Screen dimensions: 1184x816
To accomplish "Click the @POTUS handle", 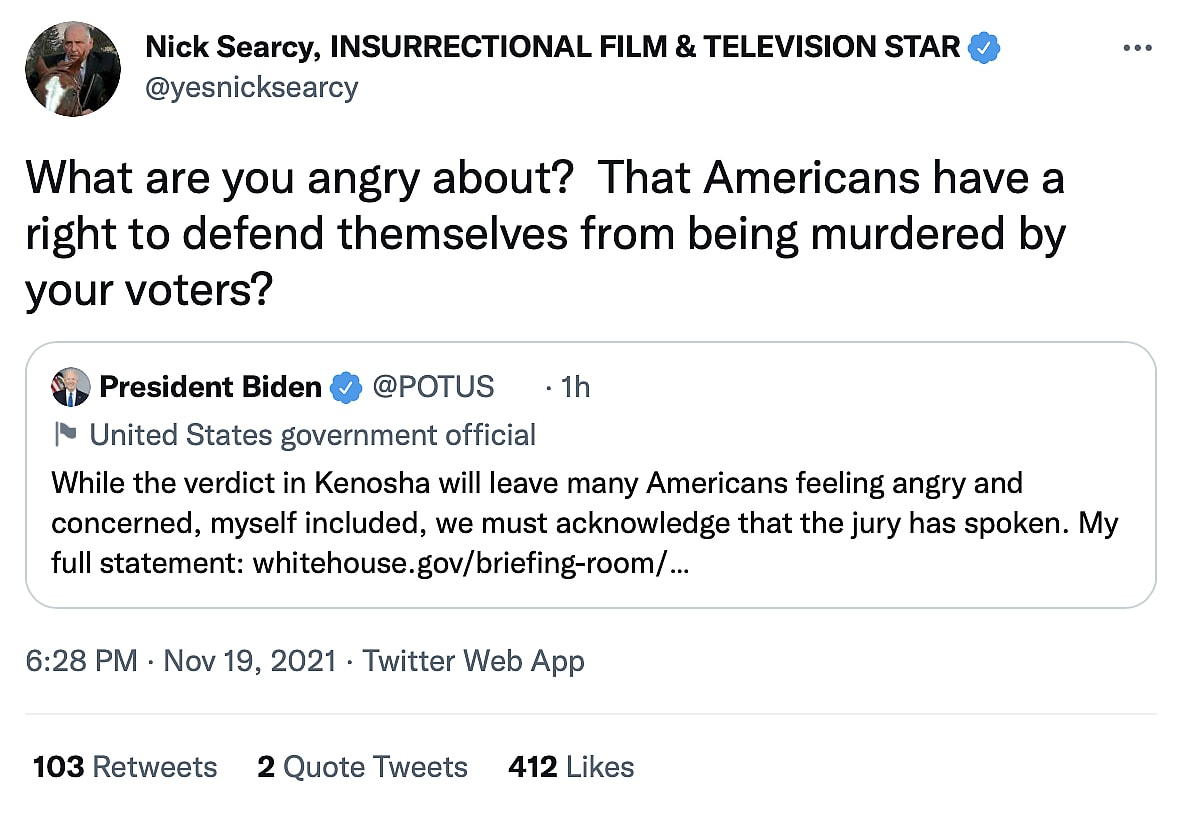I will click(x=433, y=387).
